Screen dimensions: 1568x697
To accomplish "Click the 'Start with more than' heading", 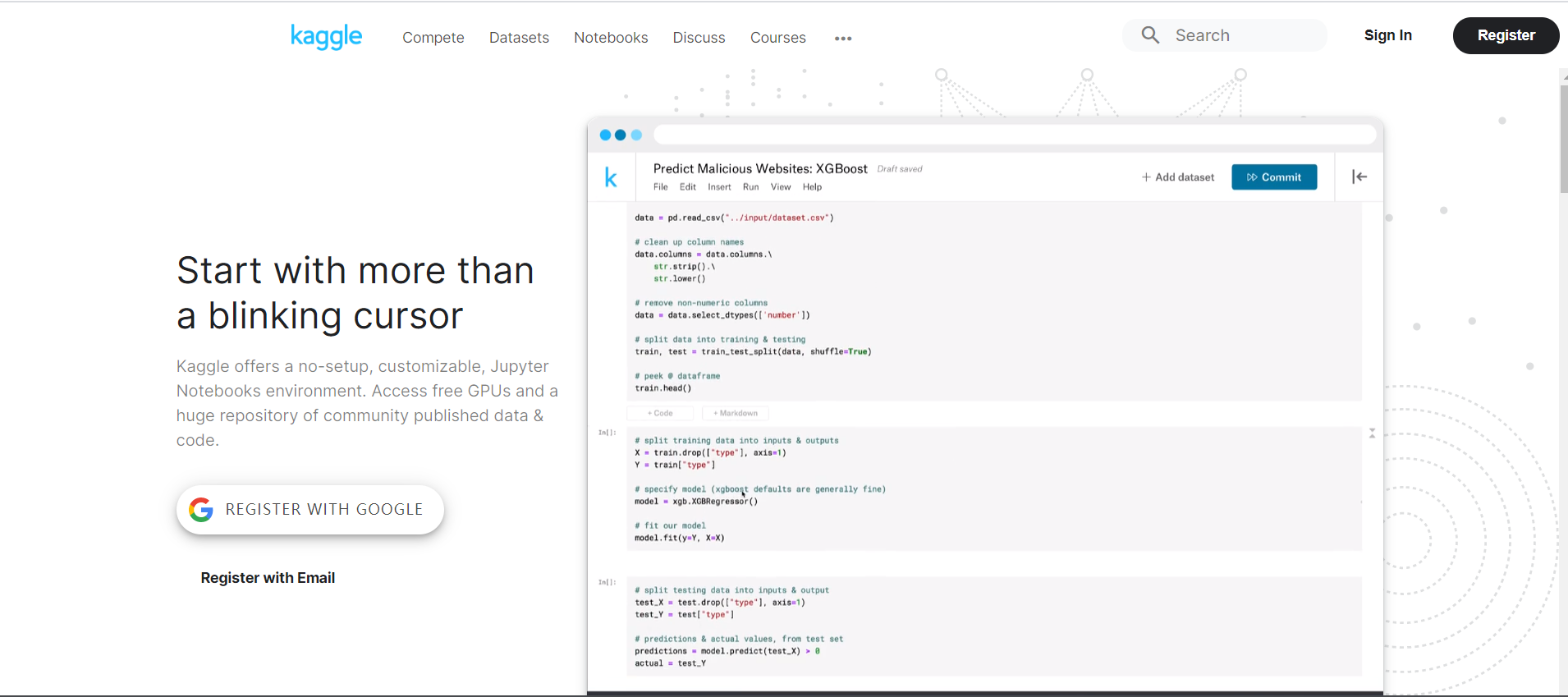I will tap(355, 271).
